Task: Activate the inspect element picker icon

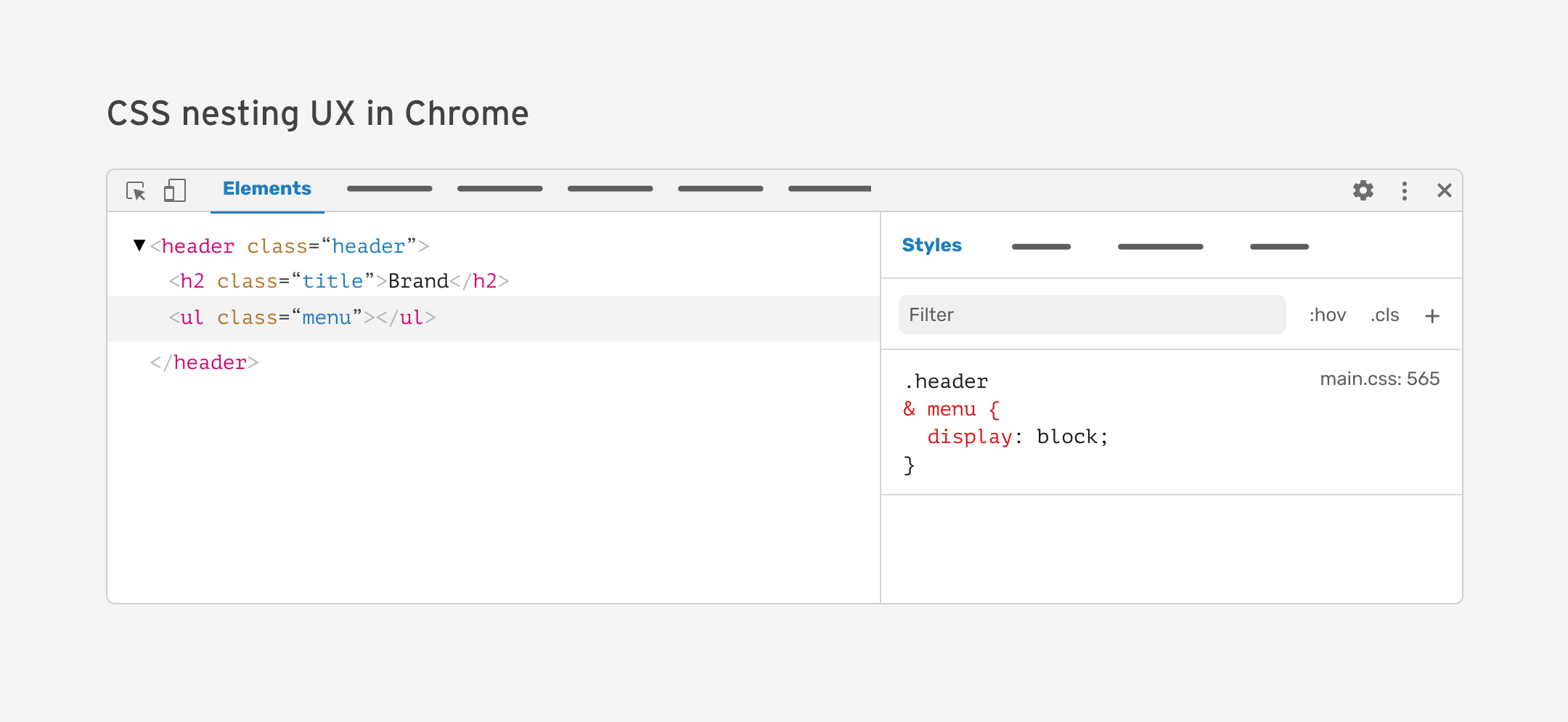Action: click(x=136, y=191)
